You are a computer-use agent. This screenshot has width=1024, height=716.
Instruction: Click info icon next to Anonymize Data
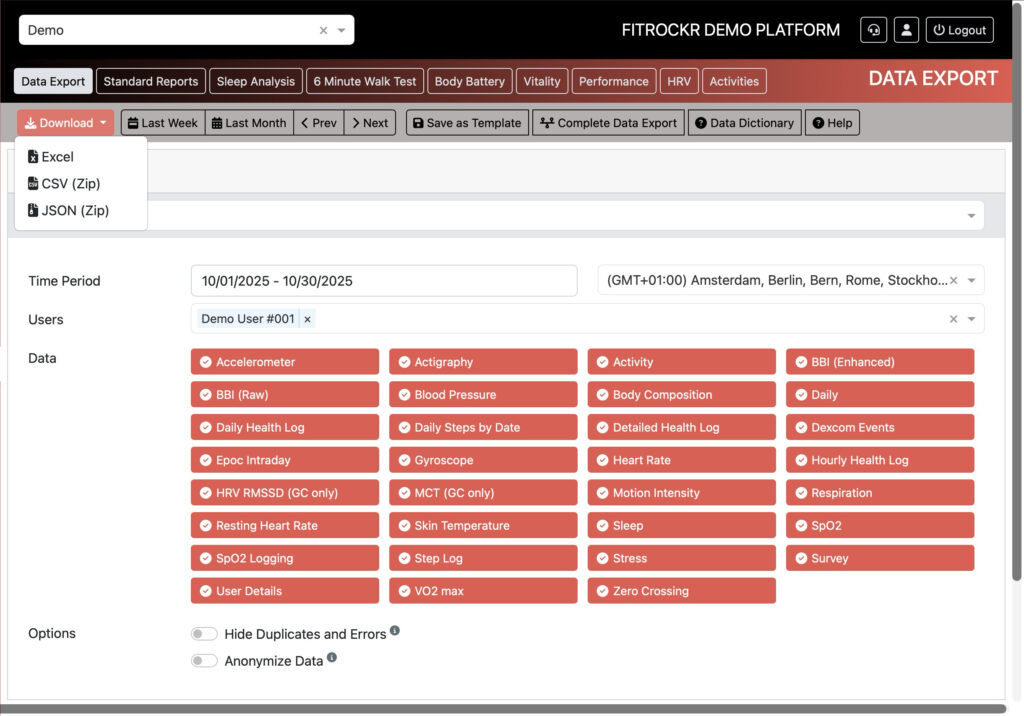pyautogui.click(x=332, y=658)
